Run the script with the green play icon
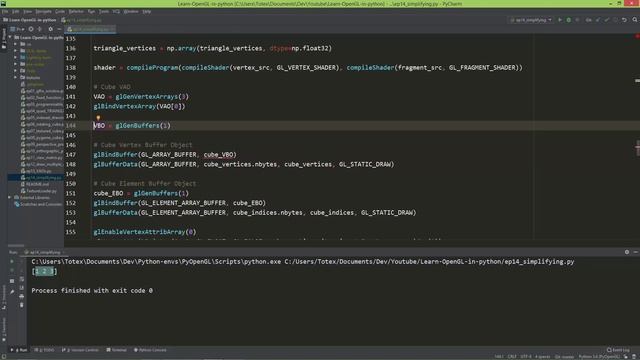 [560, 20]
